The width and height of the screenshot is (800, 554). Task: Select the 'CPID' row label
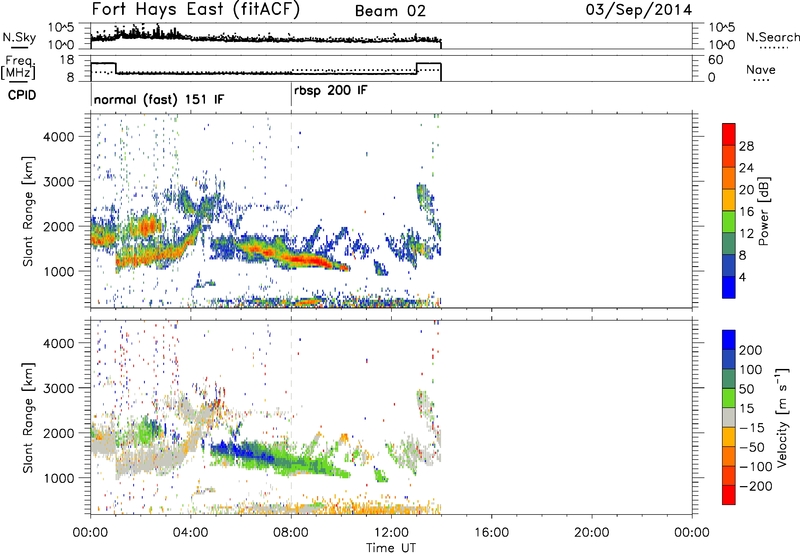[22, 95]
